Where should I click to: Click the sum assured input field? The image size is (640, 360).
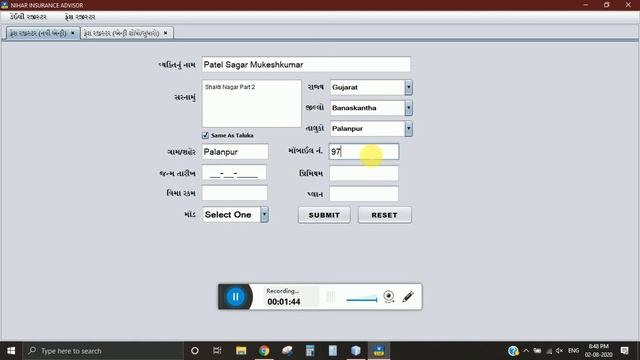[x=235, y=193]
